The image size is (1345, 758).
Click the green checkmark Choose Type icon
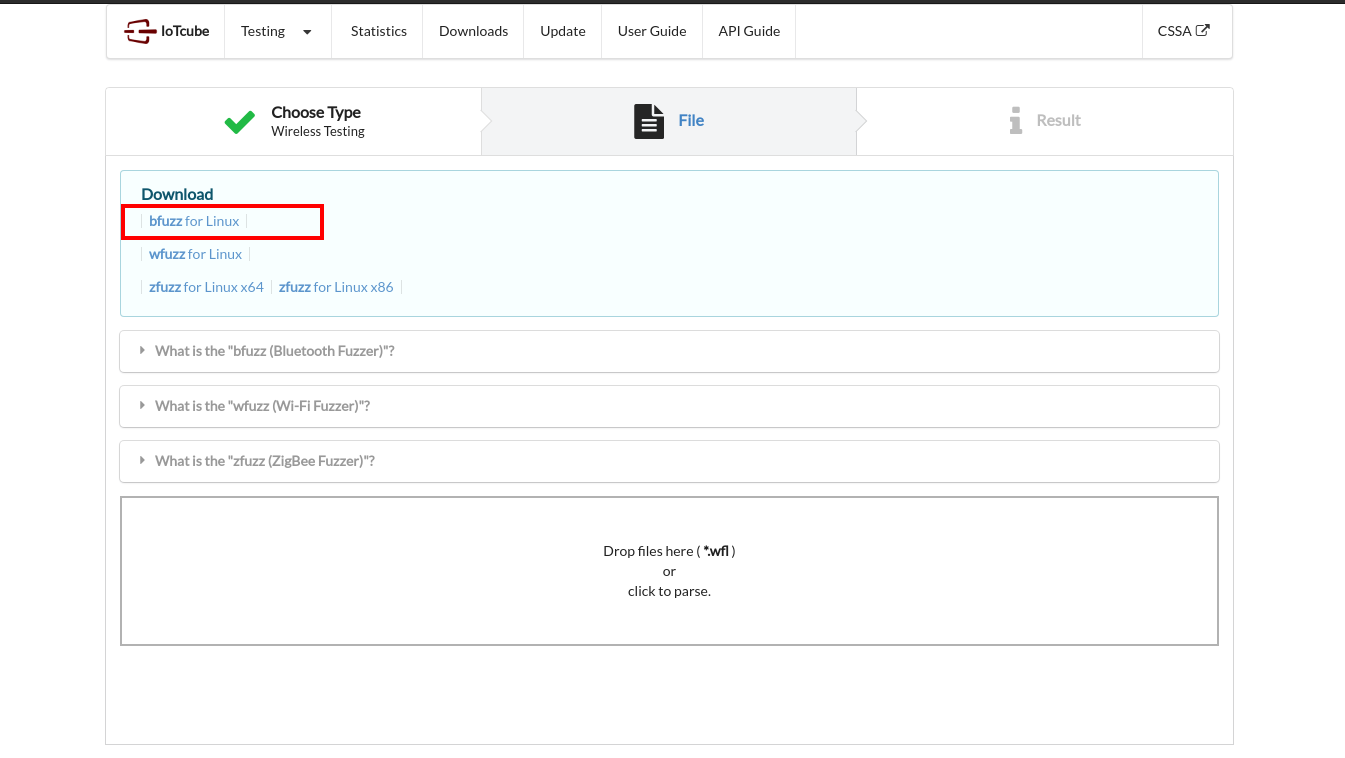pos(240,122)
